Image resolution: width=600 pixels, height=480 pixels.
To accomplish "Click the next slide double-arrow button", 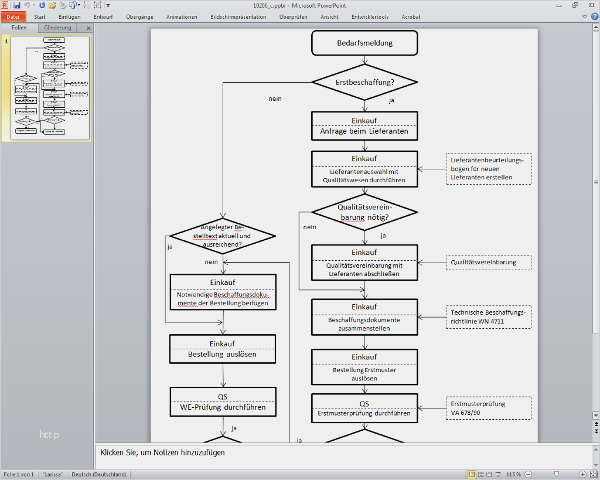I will point(596,431).
